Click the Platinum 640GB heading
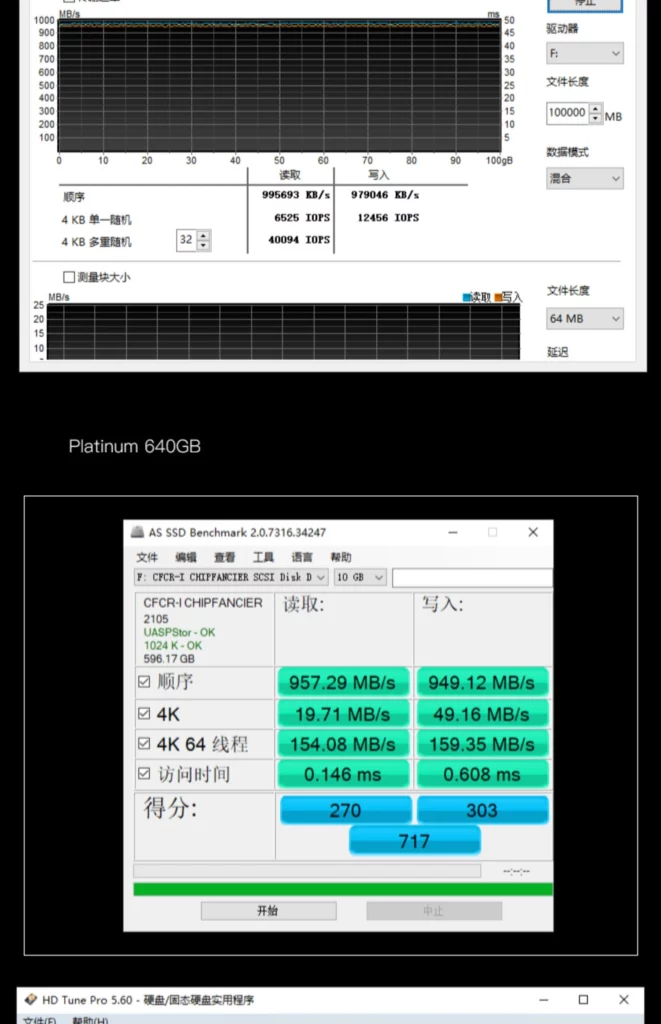This screenshot has height=1024, width=661. tap(135, 447)
